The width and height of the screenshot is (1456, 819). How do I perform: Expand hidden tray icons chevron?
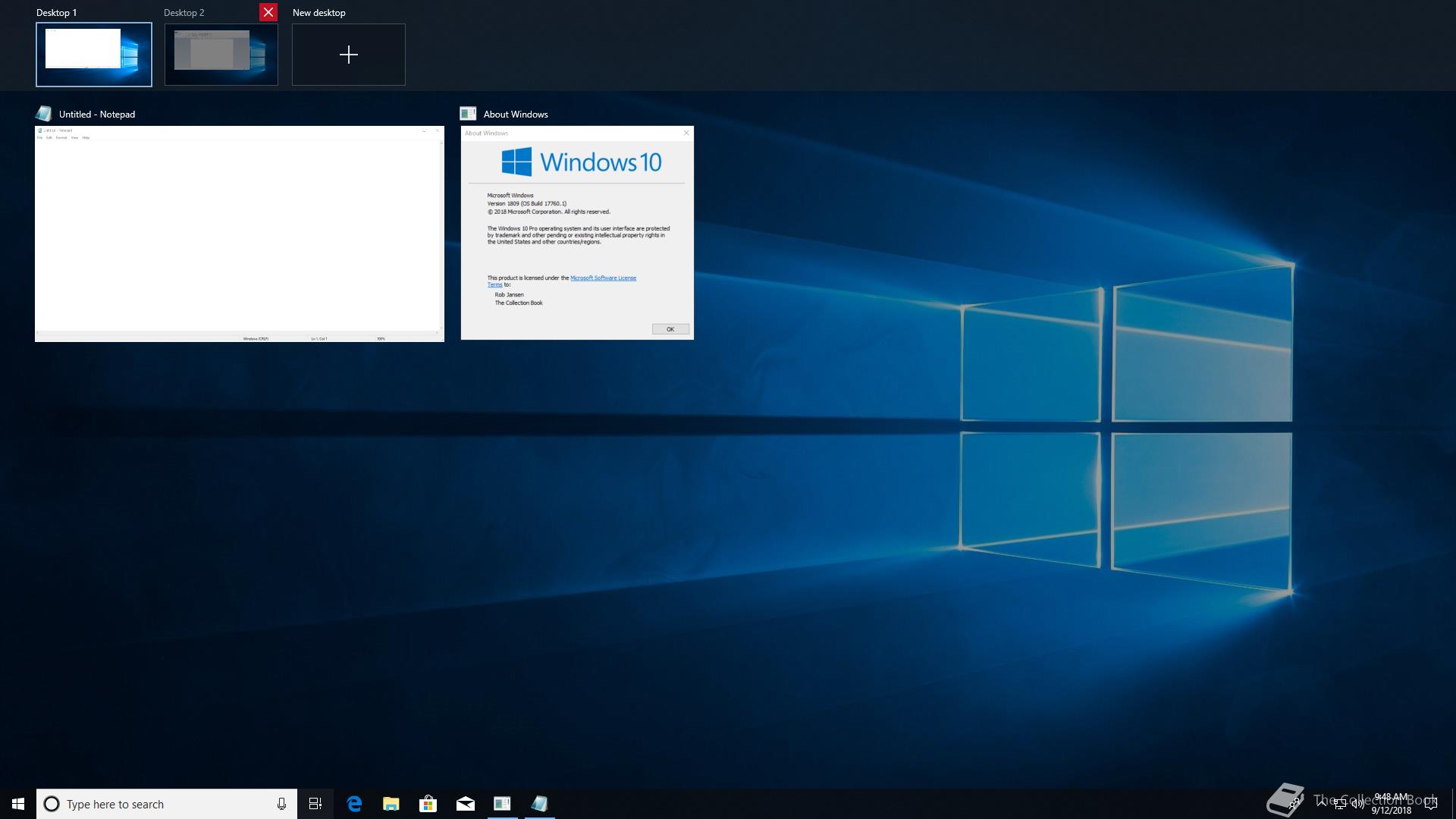click(1322, 803)
